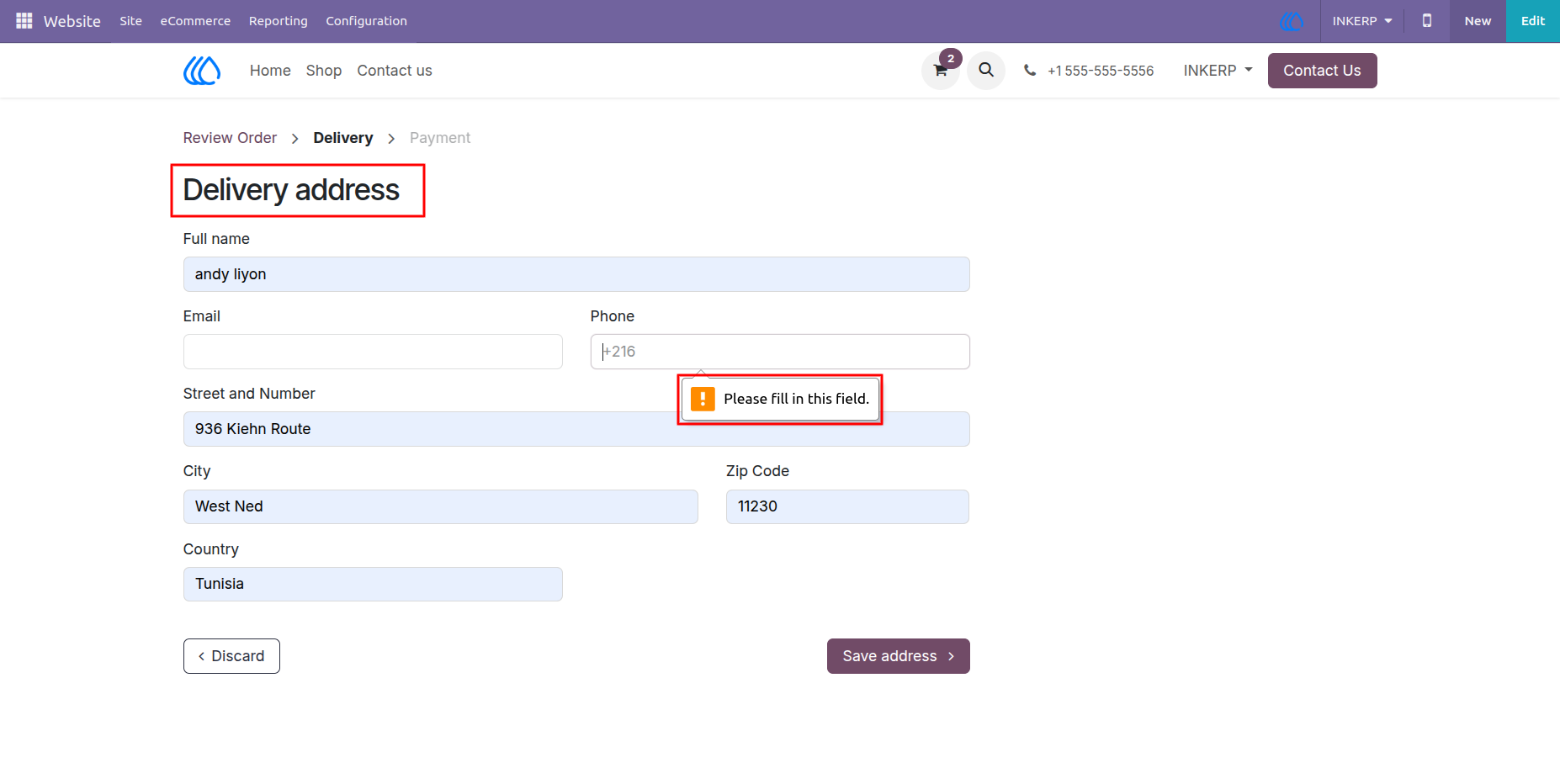This screenshot has width=1560, height=784.
Task: Open the Configuration menu
Action: [366, 21]
